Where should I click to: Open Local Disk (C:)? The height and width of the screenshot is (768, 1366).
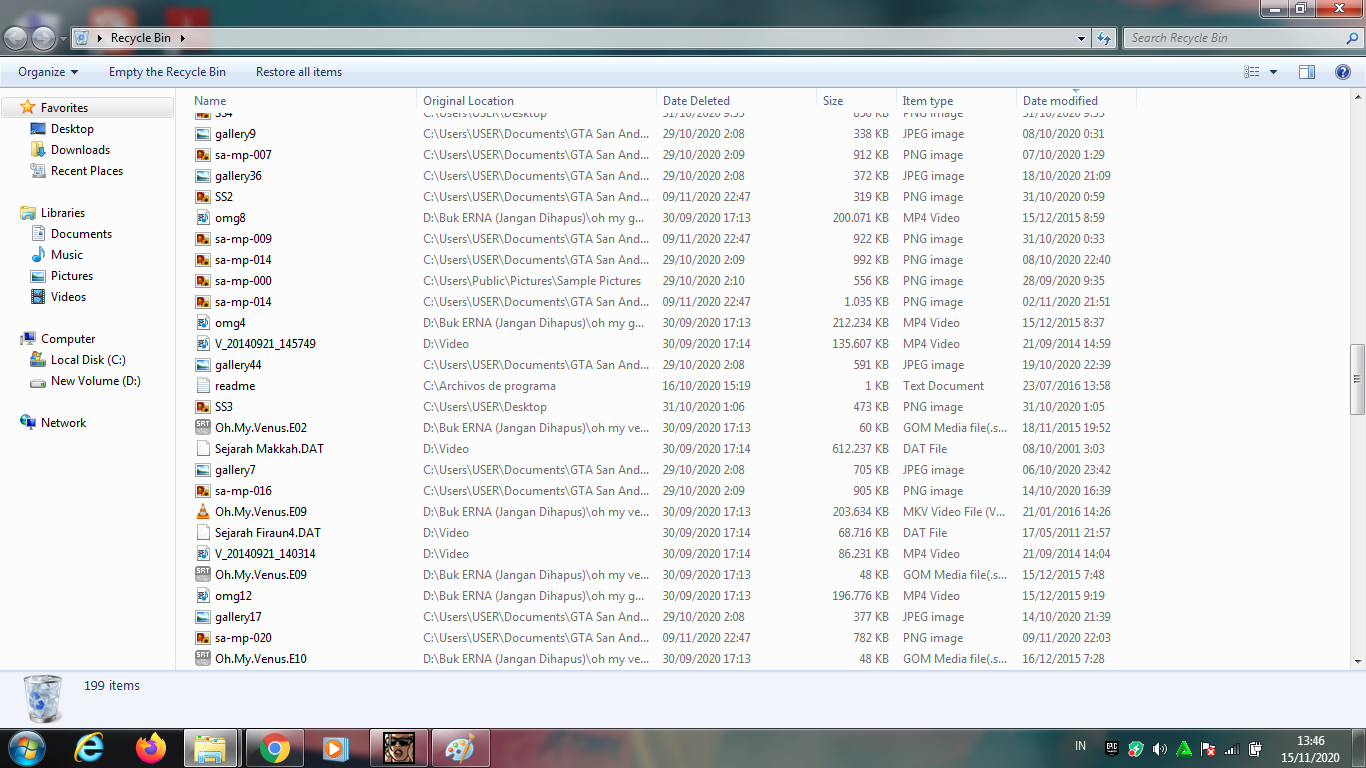click(x=88, y=360)
